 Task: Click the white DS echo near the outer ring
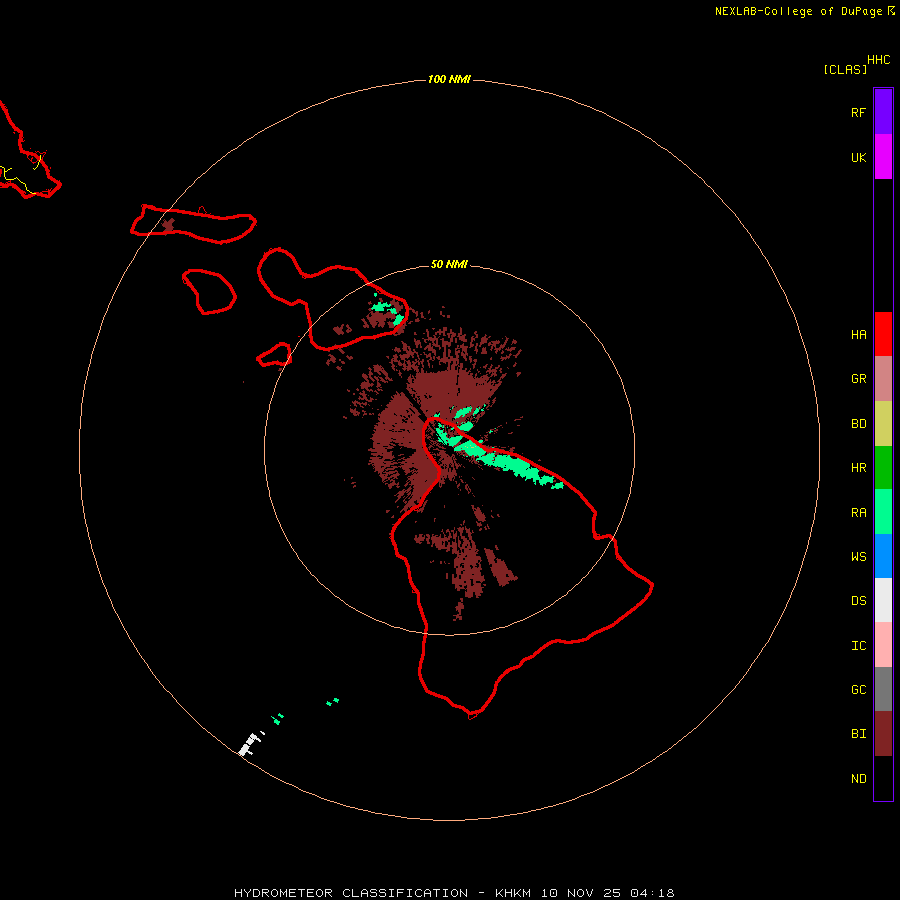click(x=250, y=744)
